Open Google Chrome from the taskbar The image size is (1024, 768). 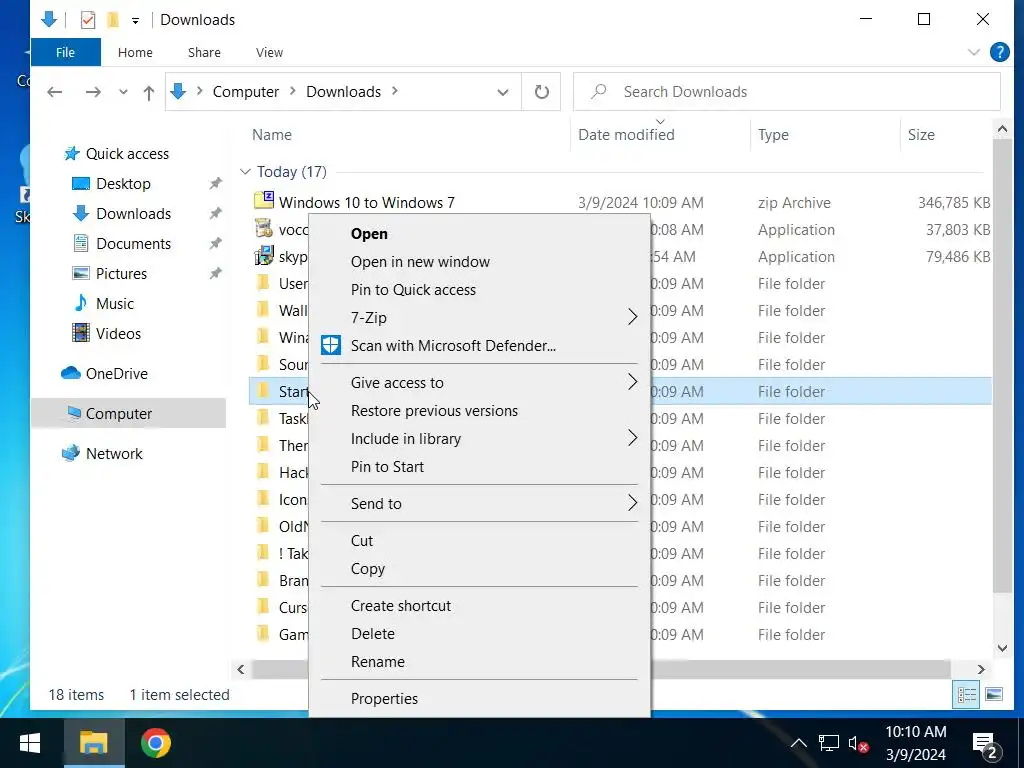(155, 743)
